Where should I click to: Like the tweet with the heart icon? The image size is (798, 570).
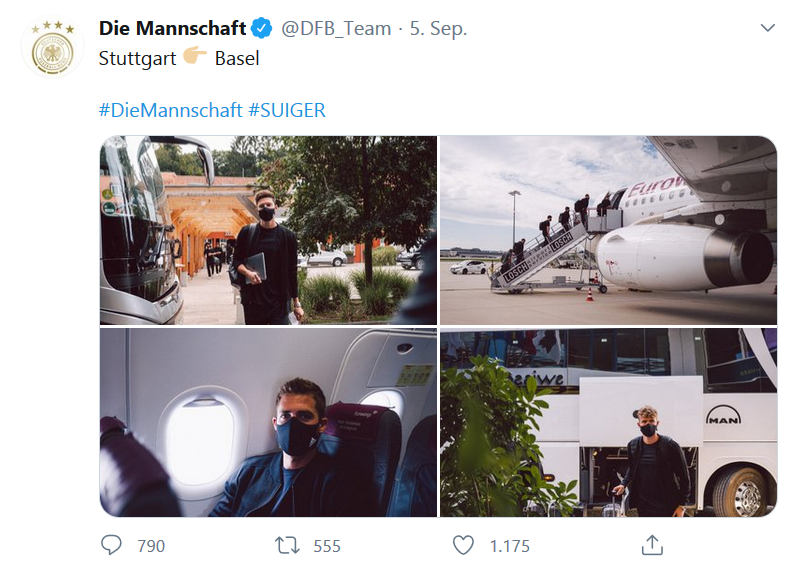463,545
